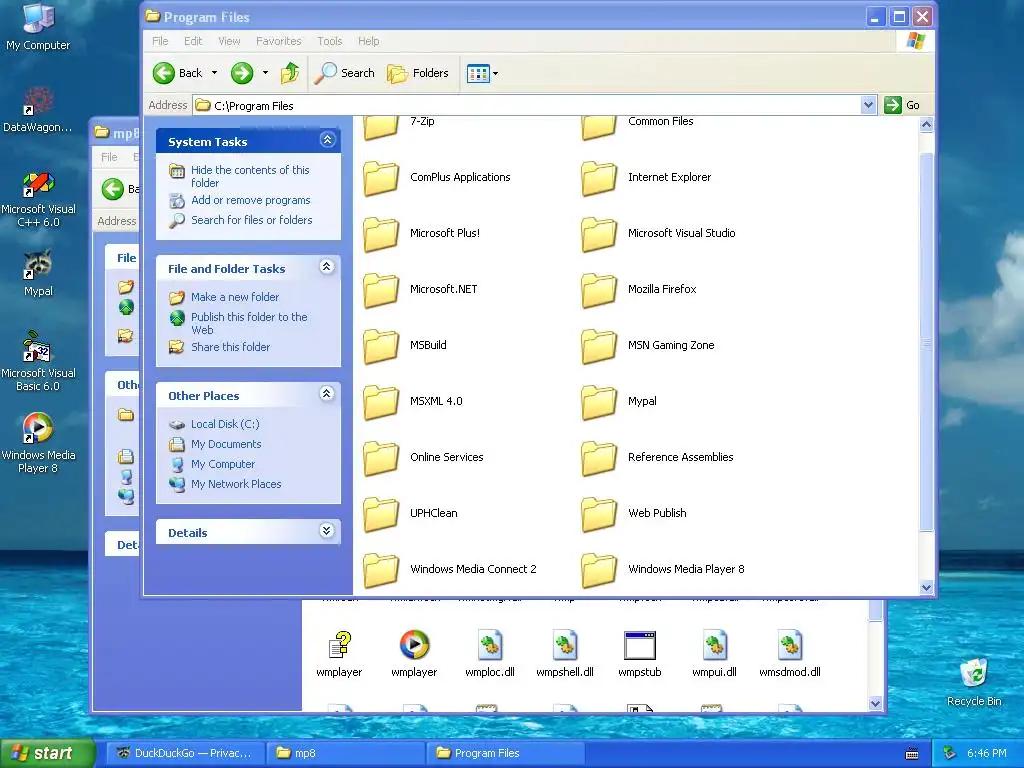
Task: Select the ComPlus Applications folder icon
Action: pyautogui.click(x=381, y=178)
